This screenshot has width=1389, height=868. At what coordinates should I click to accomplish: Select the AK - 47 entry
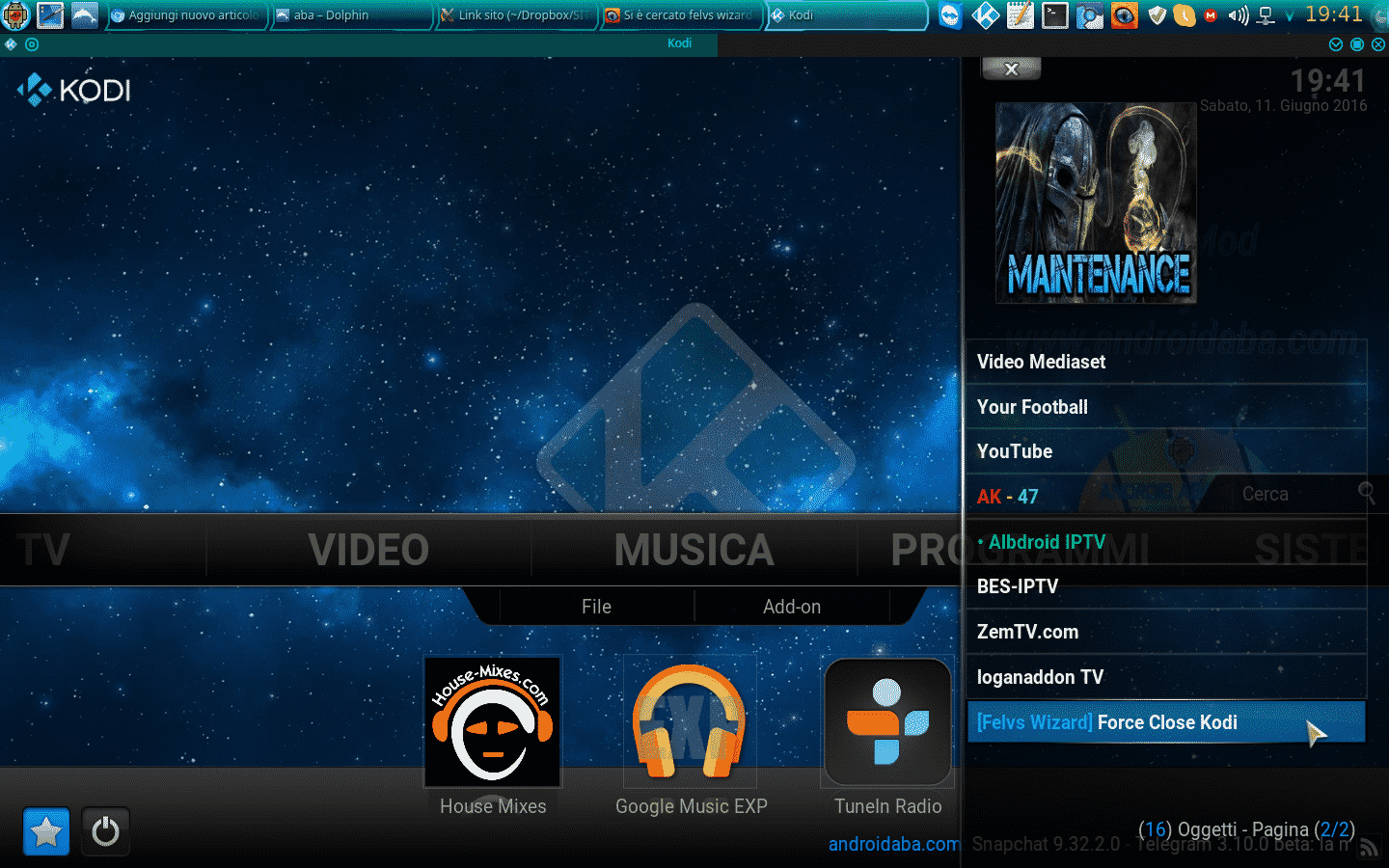[1166, 497]
